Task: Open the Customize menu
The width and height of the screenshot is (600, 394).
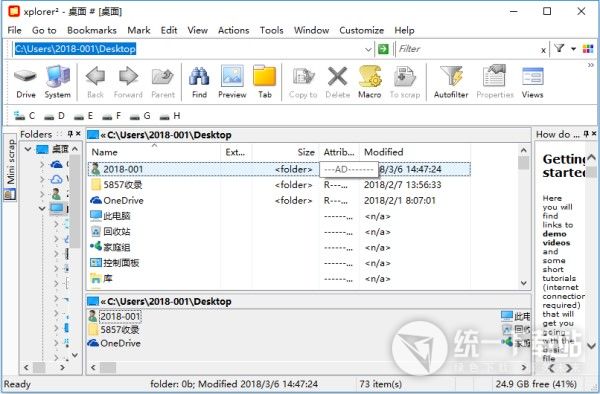Action: coord(362,30)
